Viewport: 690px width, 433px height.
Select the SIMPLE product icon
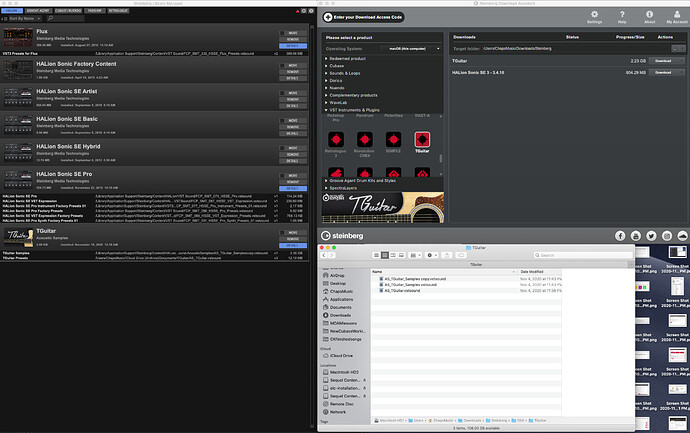(393, 140)
